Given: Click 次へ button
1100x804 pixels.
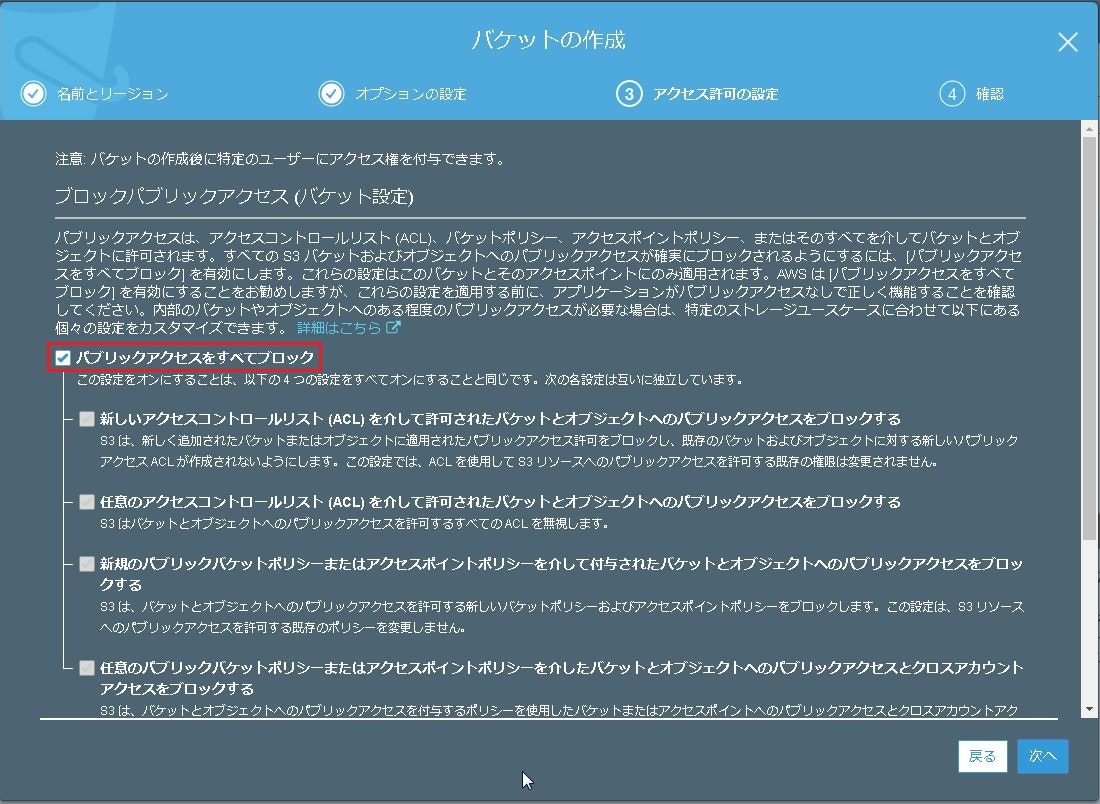Looking at the screenshot, I should (1042, 756).
